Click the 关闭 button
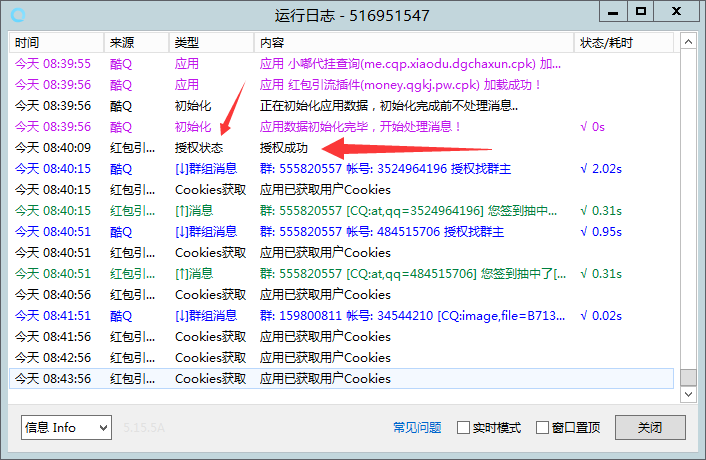Viewport: 706px width, 460px height. pos(650,427)
